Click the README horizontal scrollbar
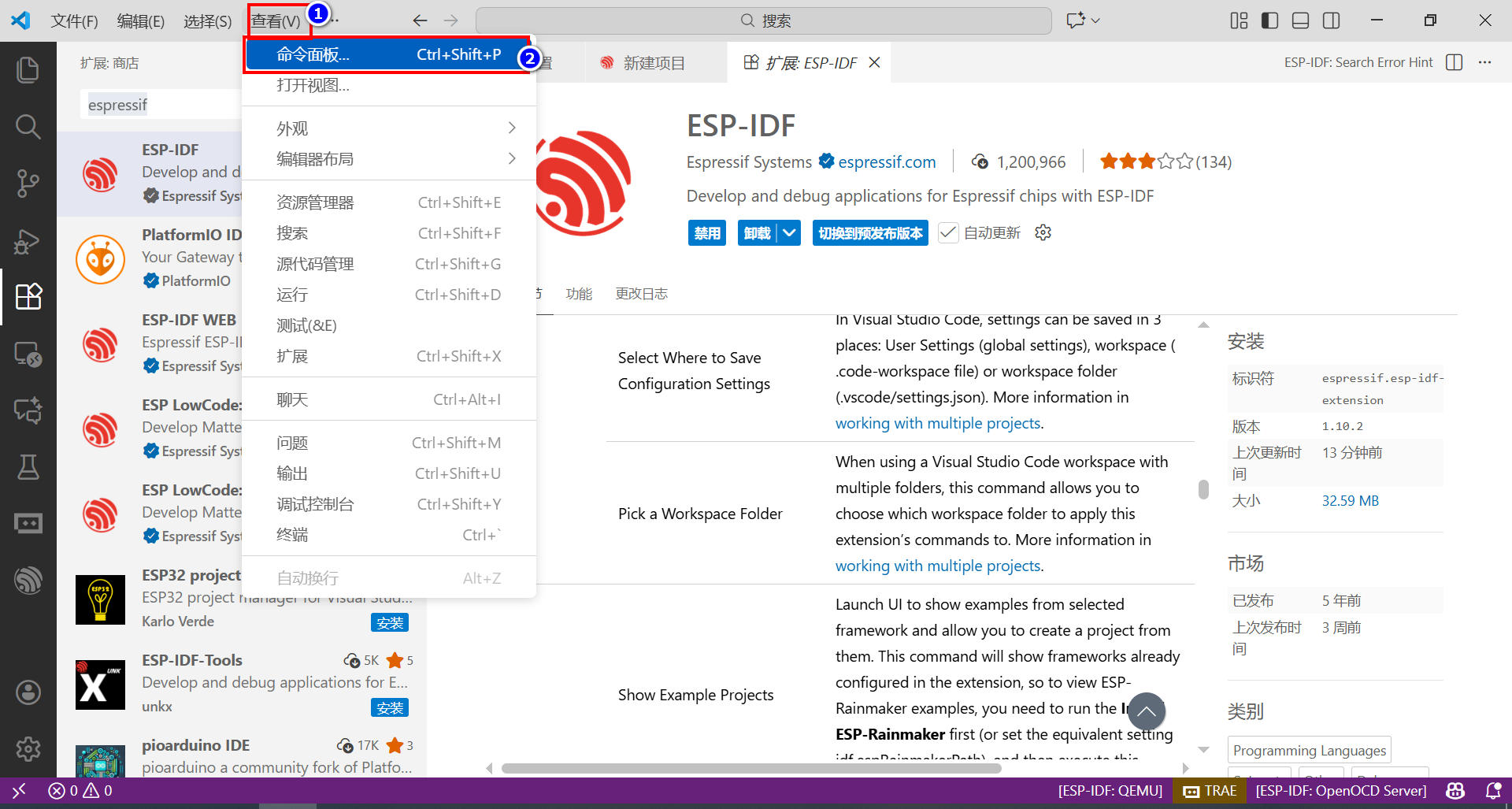Viewport: 1512px width, 809px height. pos(750,768)
